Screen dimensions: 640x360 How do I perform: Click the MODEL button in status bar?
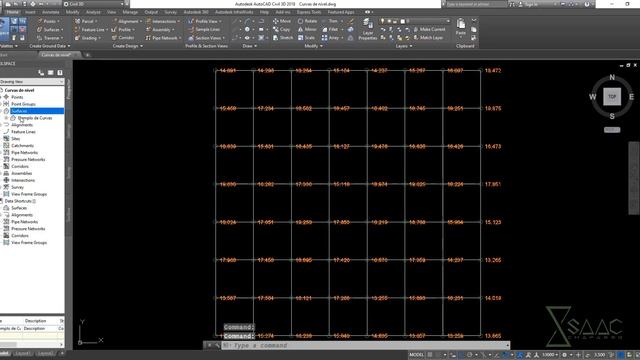[x=416, y=355]
